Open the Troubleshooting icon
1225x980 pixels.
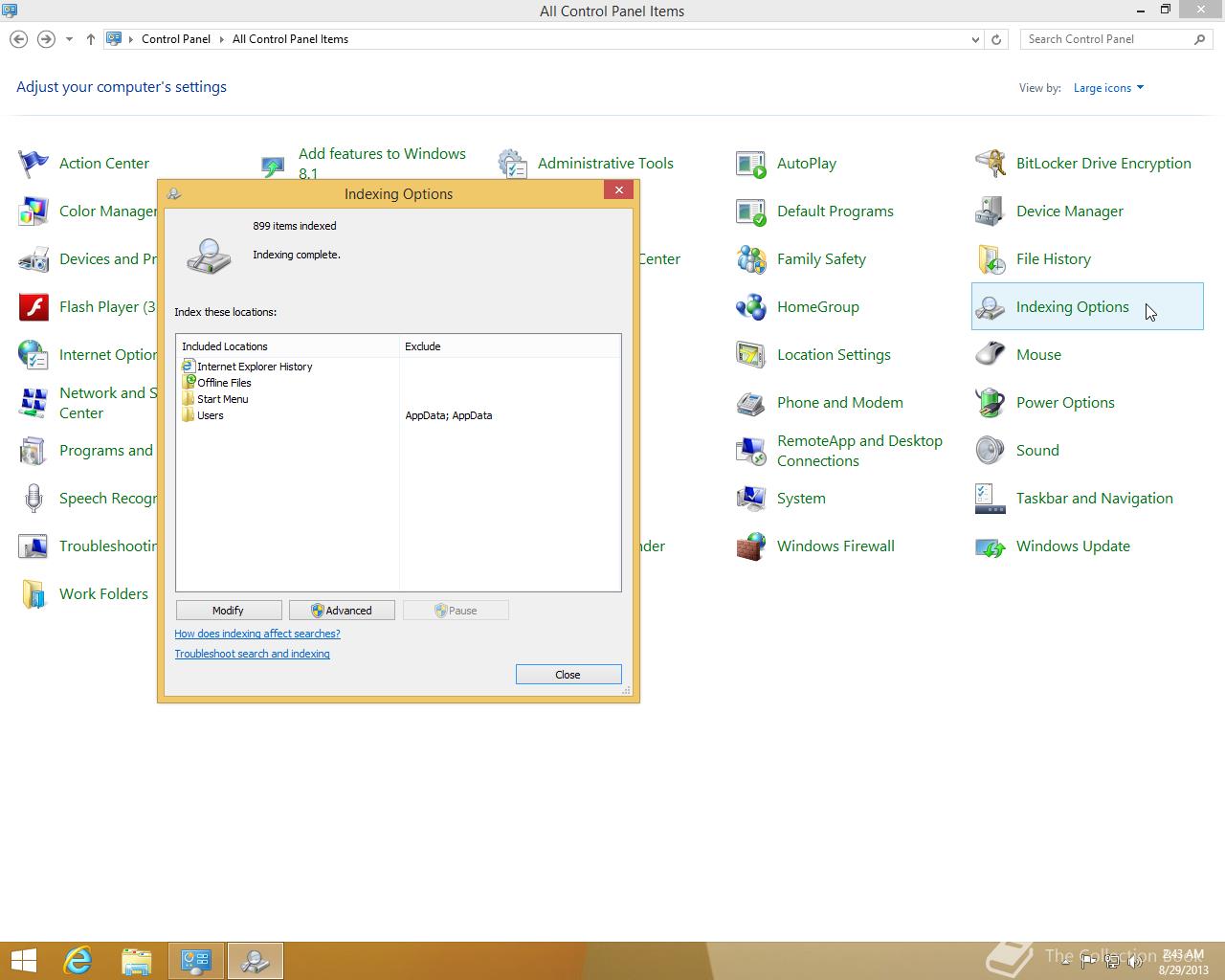coord(33,546)
